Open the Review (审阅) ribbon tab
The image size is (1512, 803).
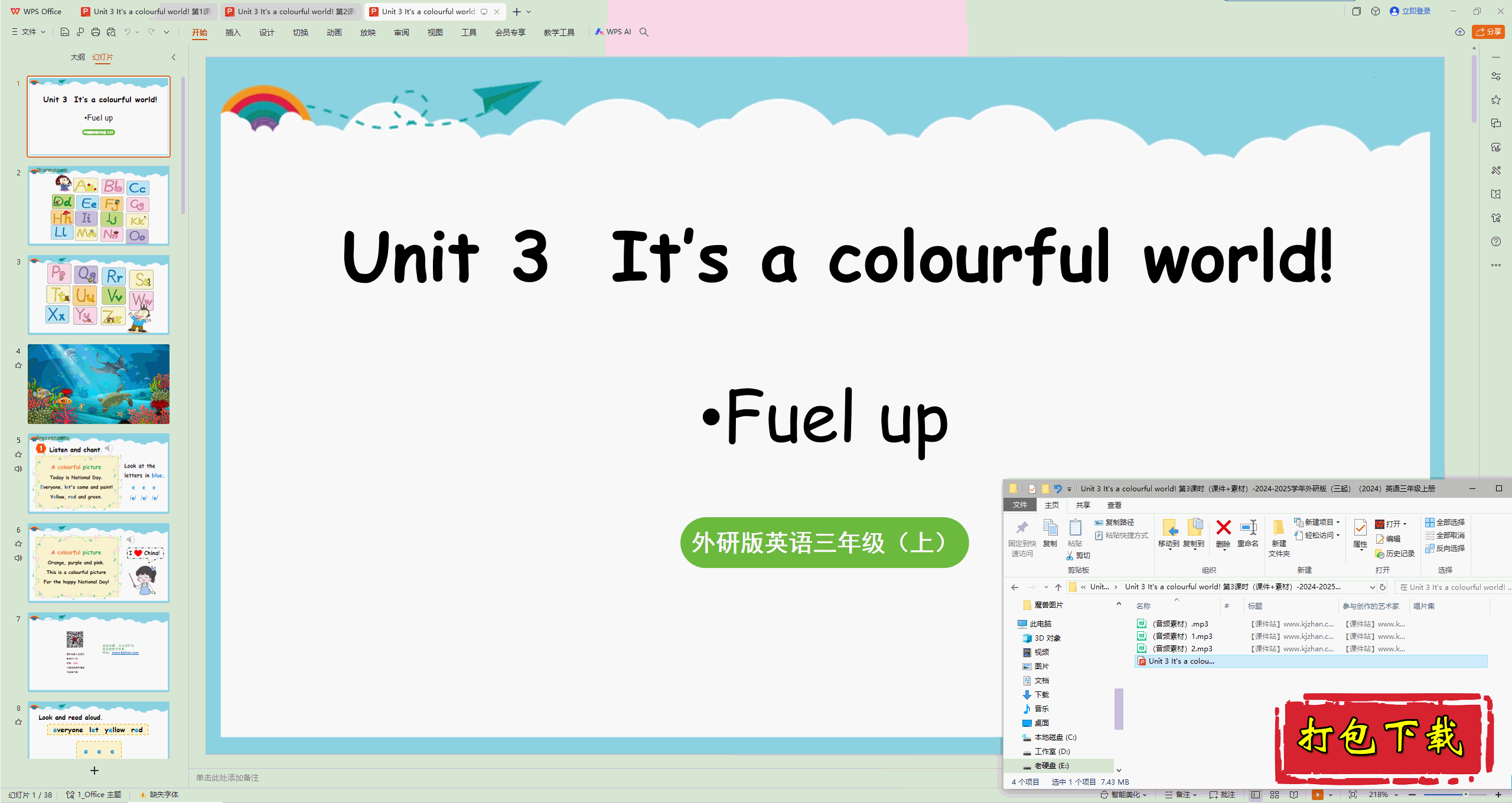[402, 32]
